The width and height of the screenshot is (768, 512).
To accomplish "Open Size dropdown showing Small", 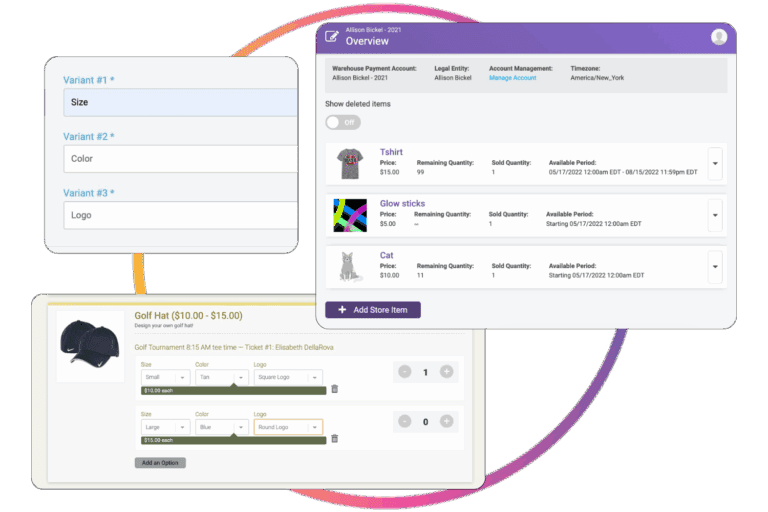I will point(164,377).
